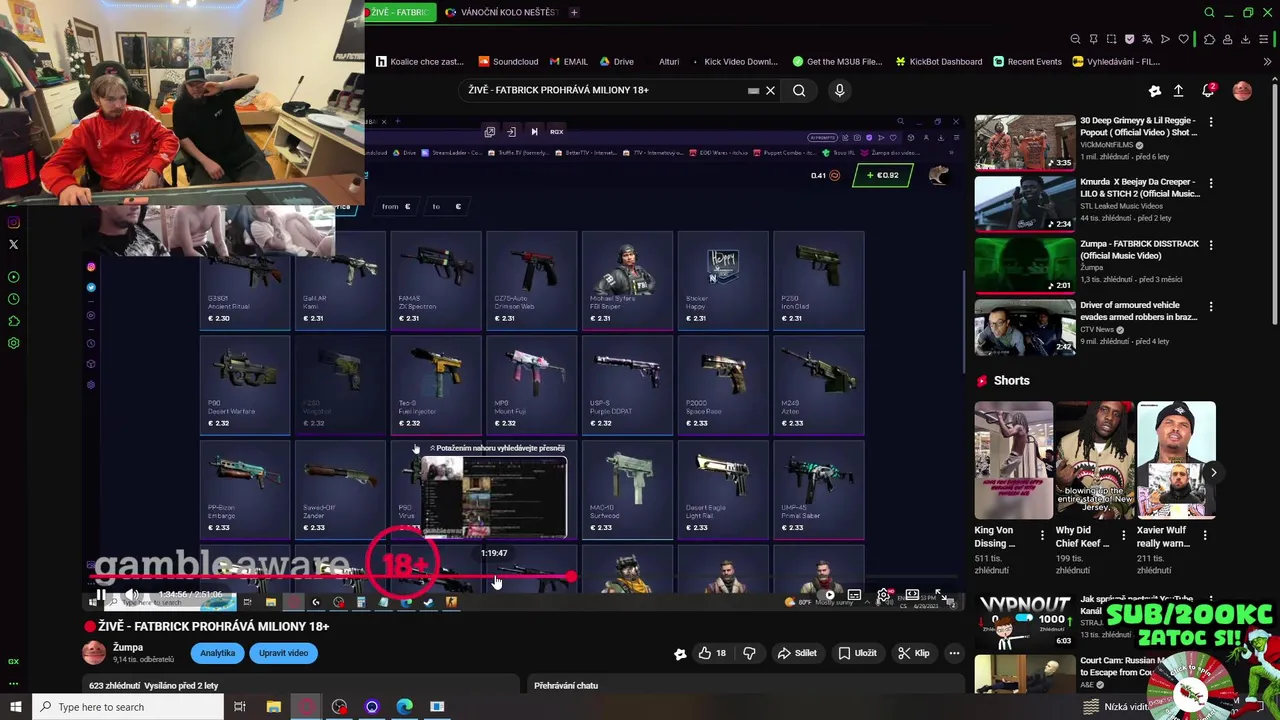Screen dimensions: 1280x720
Task: Create a clip with the Klip button
Action: [913, 653]
